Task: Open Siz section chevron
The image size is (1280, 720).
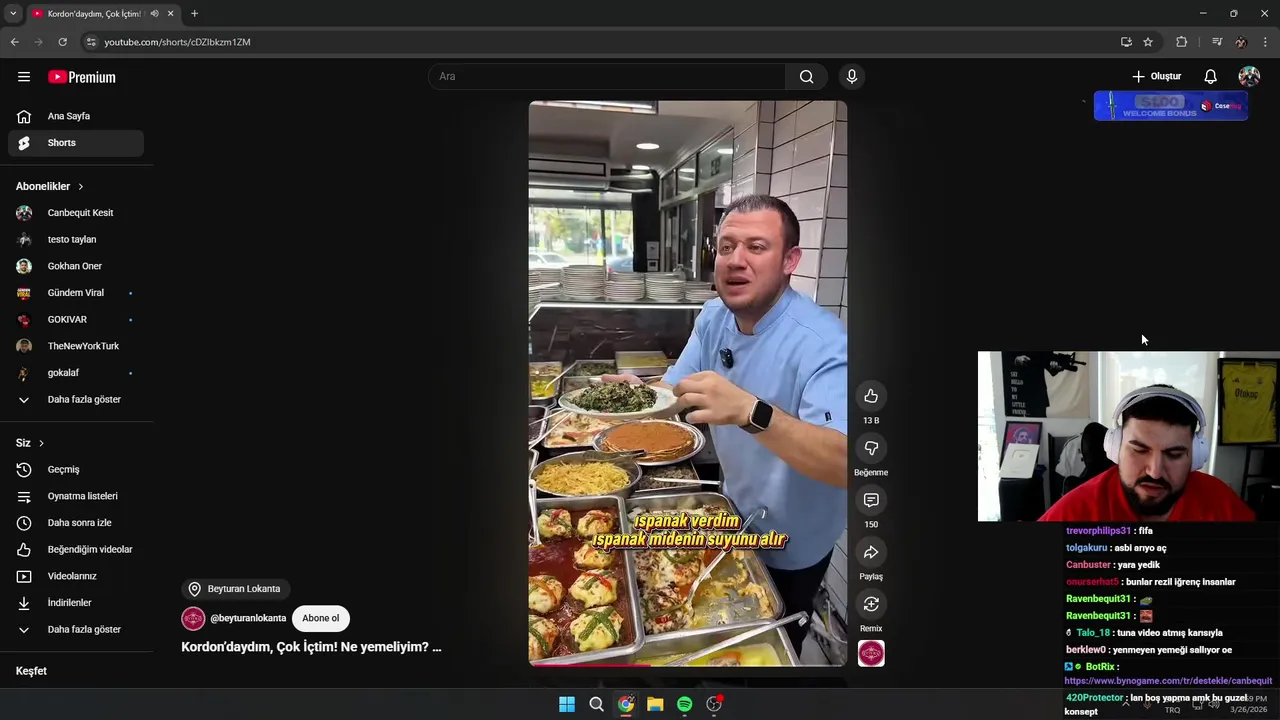Action: point(41,443)
